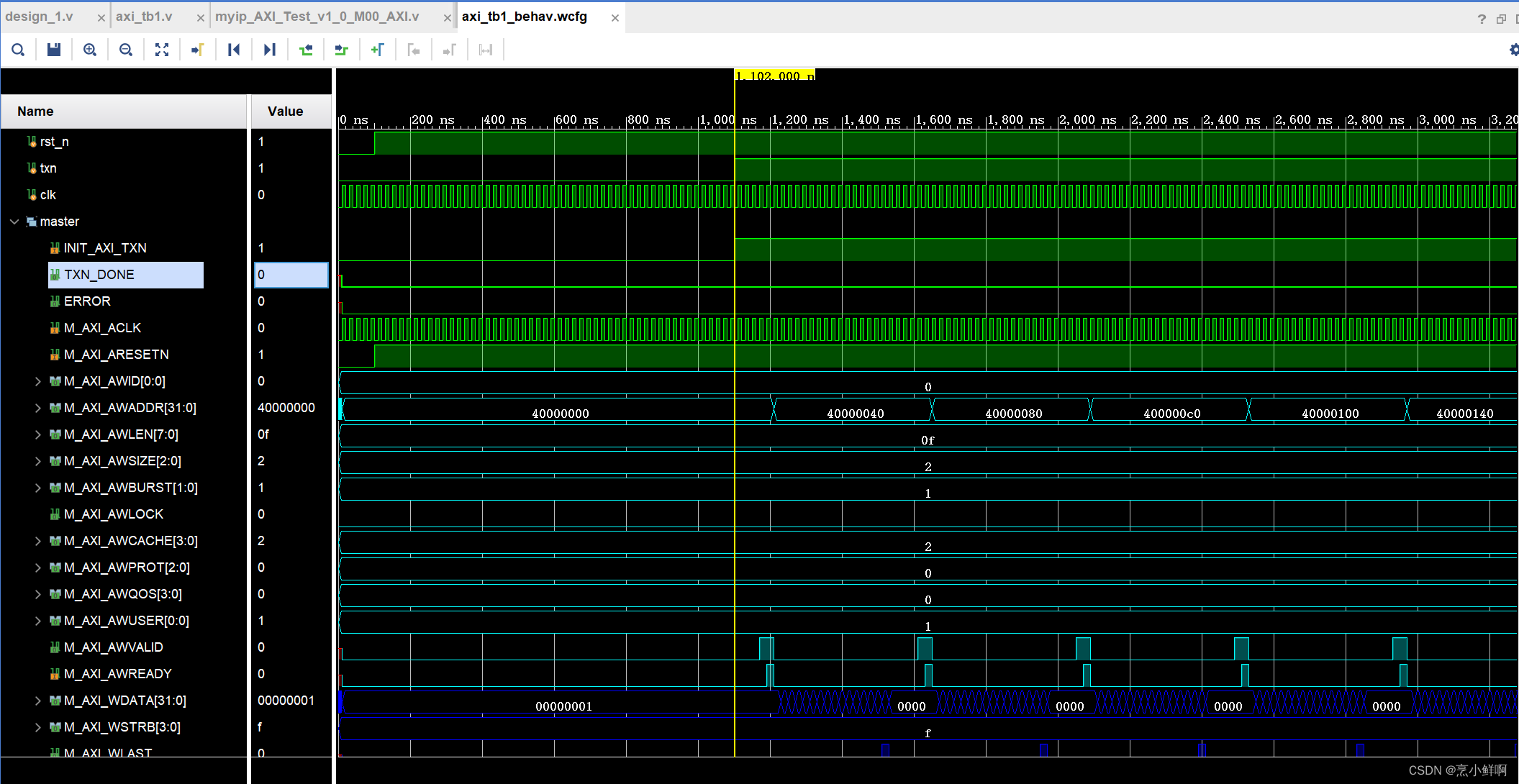Select the rst_n signal
Image resolution: width=1519 pixels, height=784 pixels.
[x=54, y=142]
